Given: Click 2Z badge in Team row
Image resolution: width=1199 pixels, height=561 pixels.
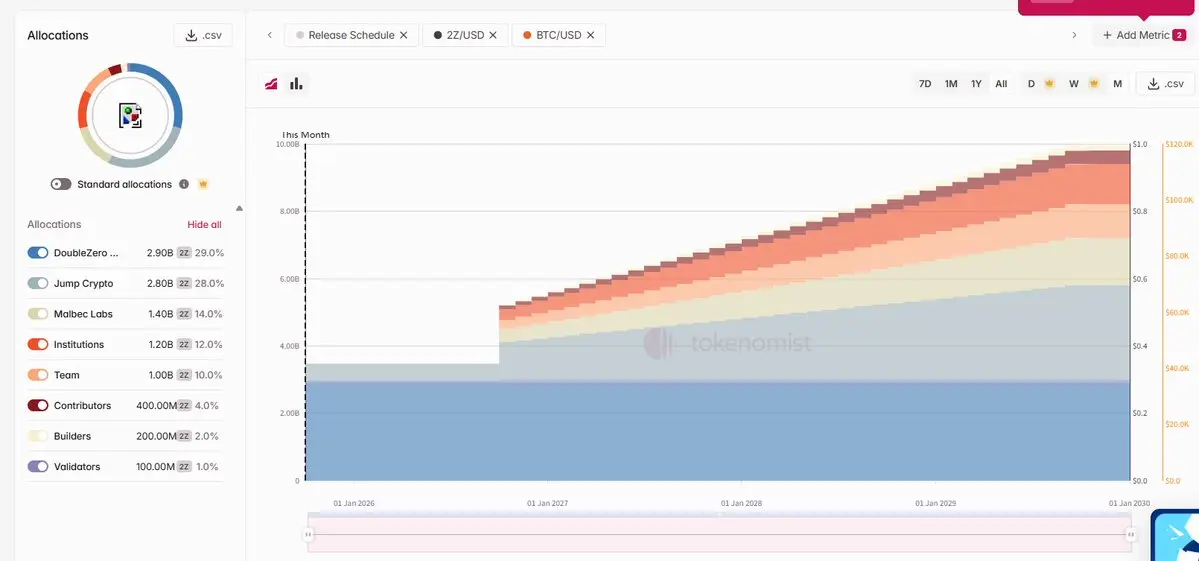Looking at the screenshot, I should (184, 375).
